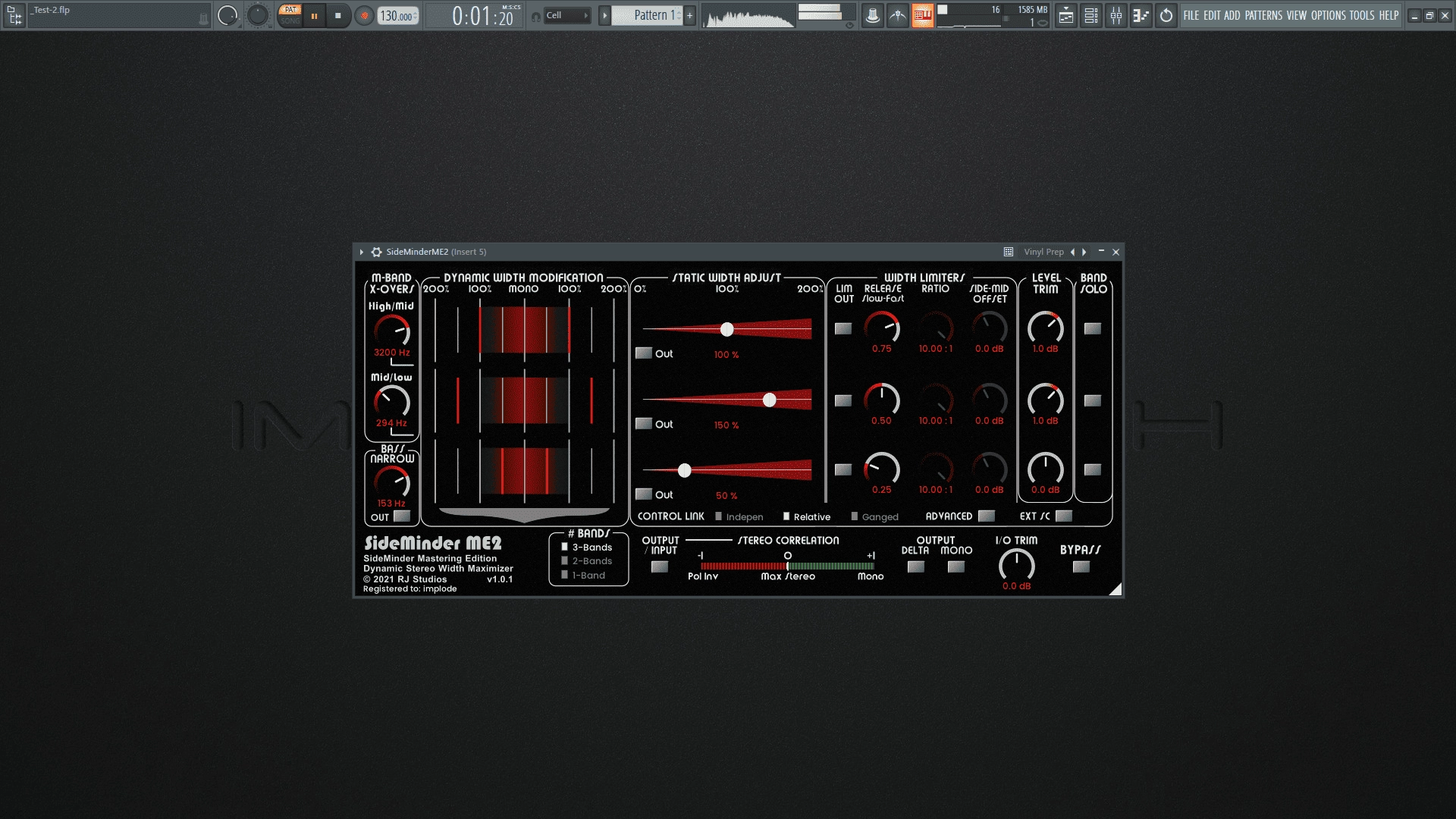Open the Mixer window icon
Image resolution: width=1456 pixels, height=819 pixels.
[x=1116, y=15]
